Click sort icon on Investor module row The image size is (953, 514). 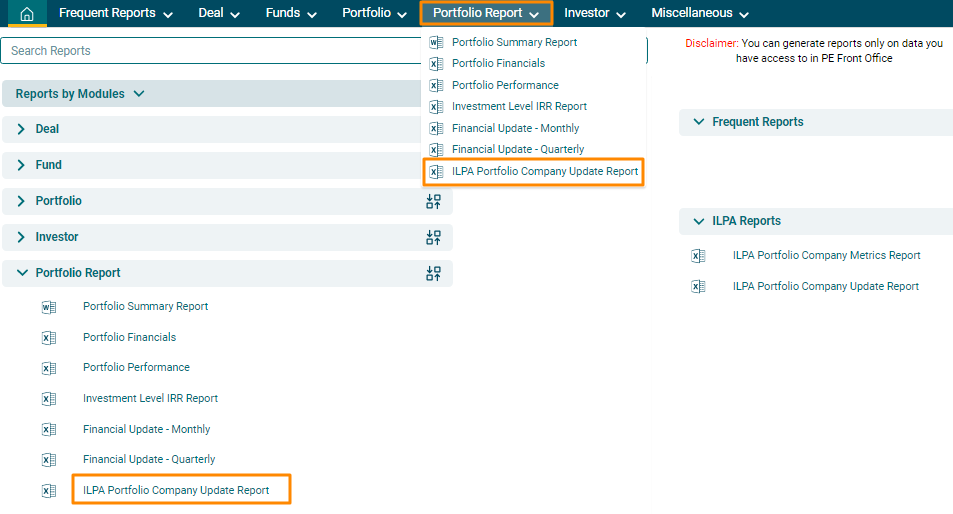[433, 237]
